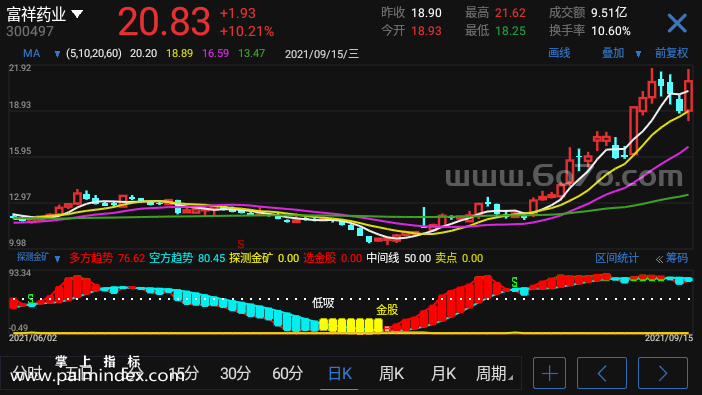The height and width of the screenshot is (395, 702).
Task: Open the 周期 period selector
Action: 494,373
